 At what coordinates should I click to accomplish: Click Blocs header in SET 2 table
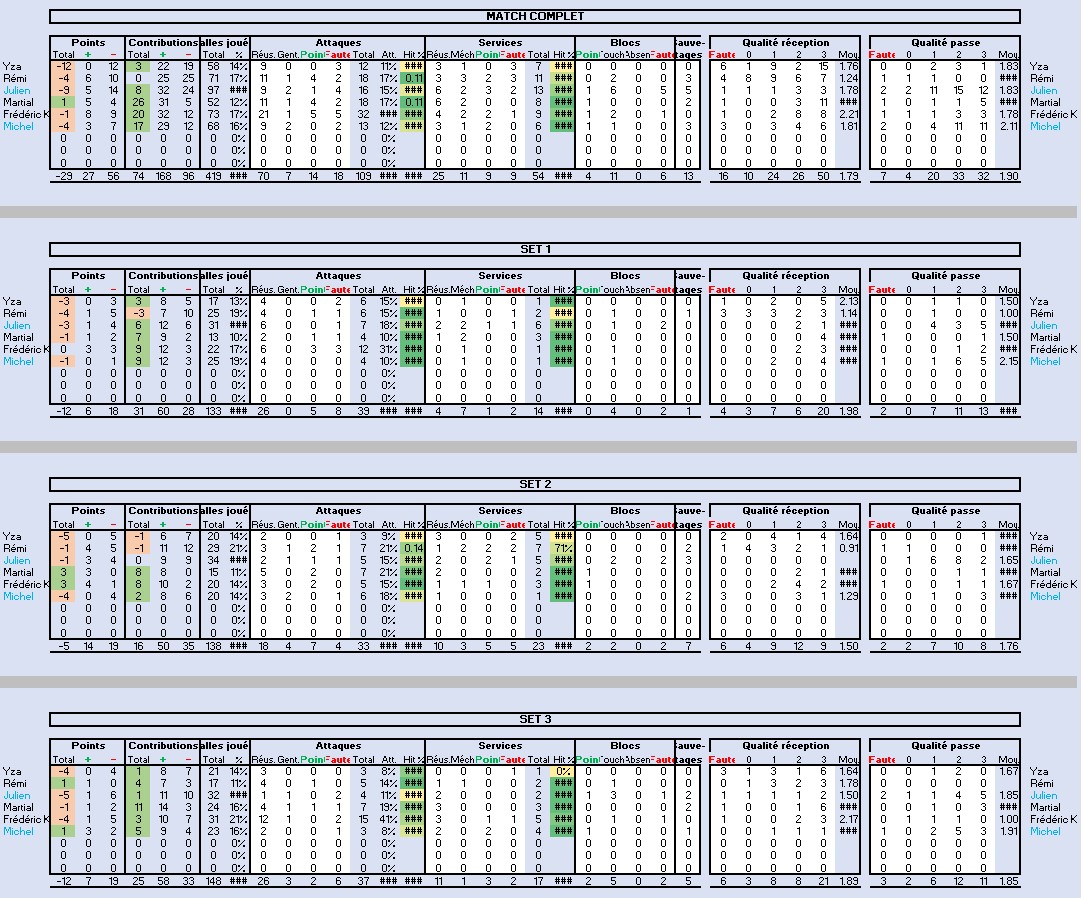point(625,511)
